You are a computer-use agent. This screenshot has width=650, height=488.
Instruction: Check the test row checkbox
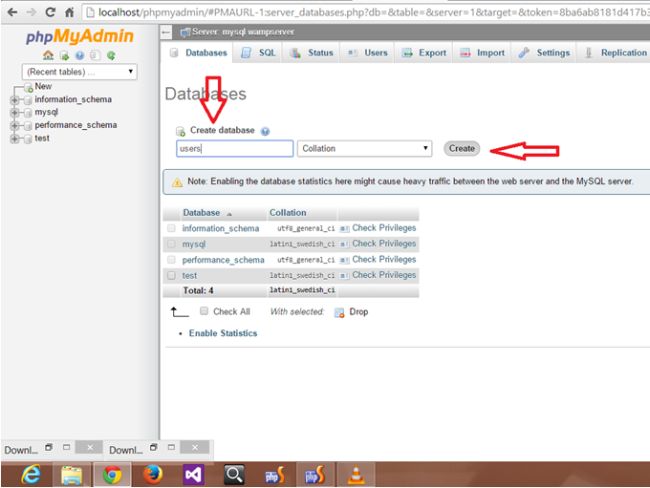tap(171, 275)
